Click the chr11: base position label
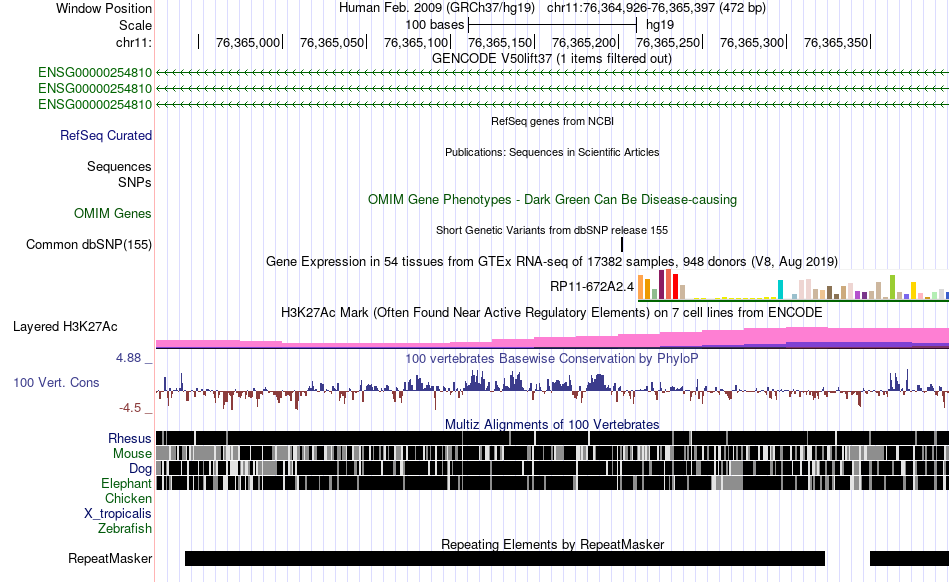Image resolution: width=950 pixels, height=582 pixels. pos(133,42)
